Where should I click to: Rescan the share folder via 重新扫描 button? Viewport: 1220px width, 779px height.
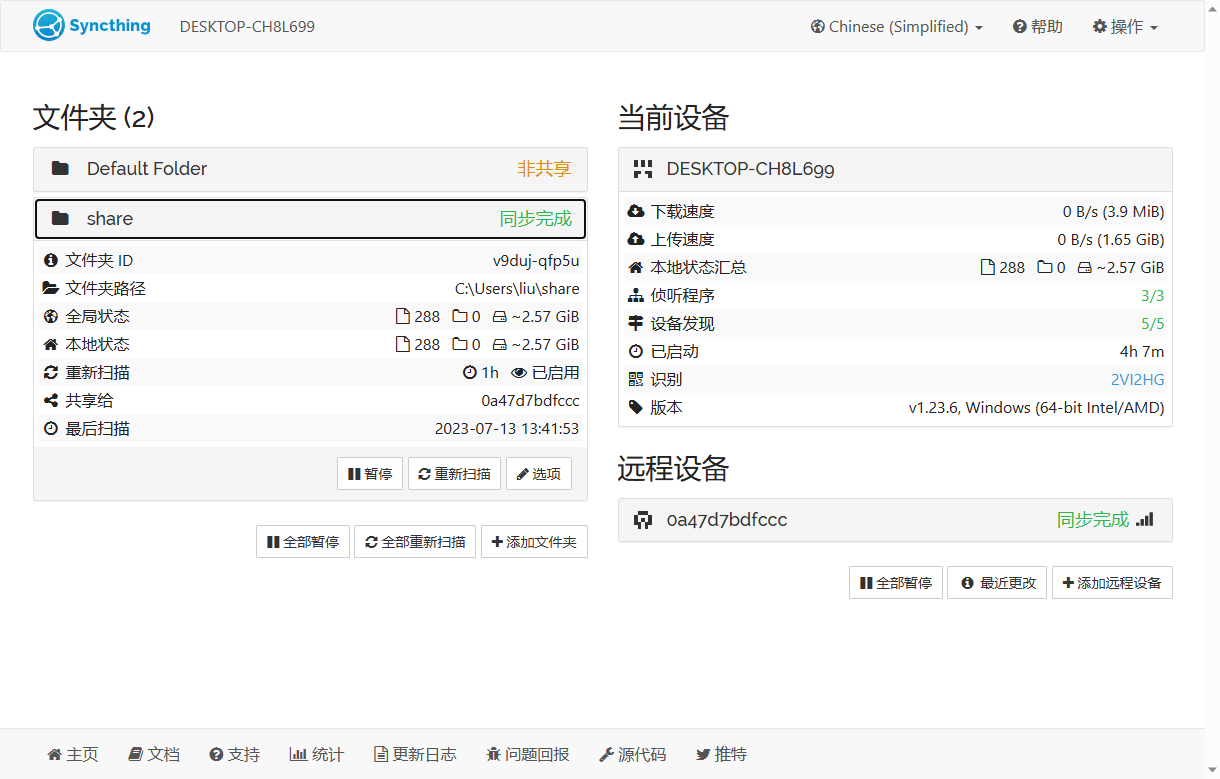tap(454, 474)
